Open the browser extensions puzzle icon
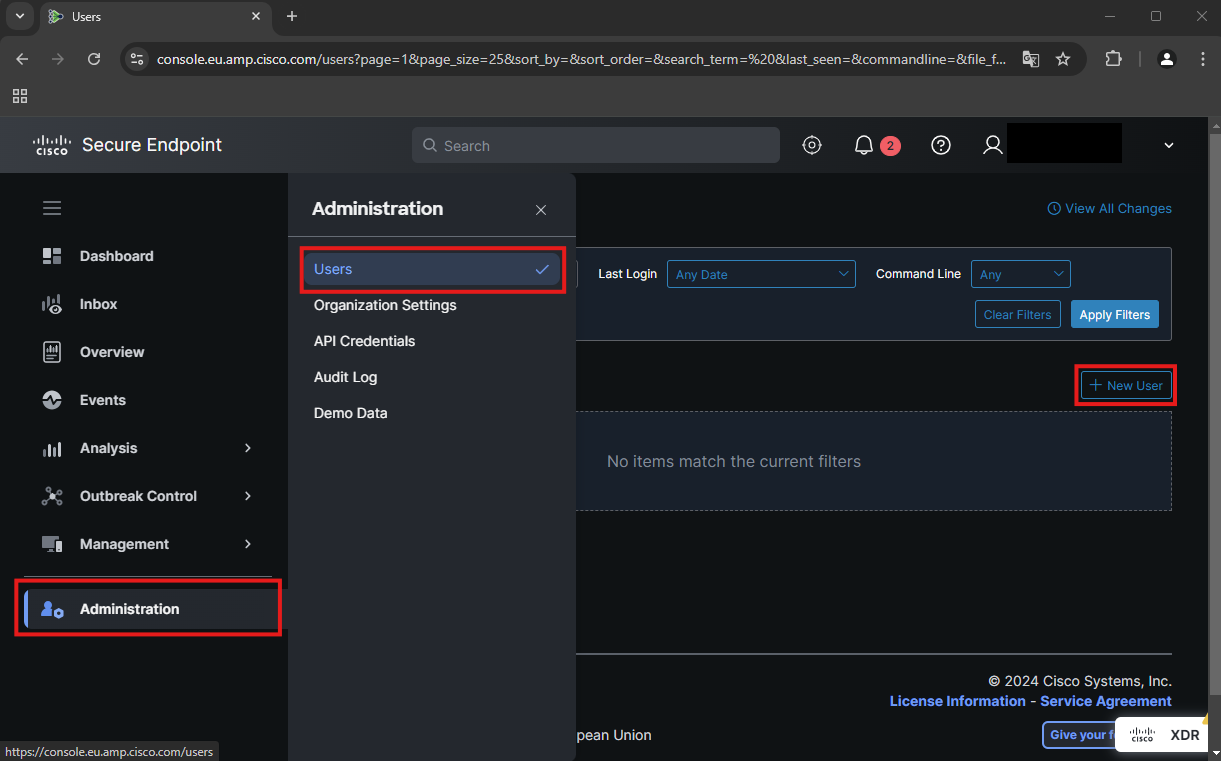1221x761 pixels. point(1113,59)
